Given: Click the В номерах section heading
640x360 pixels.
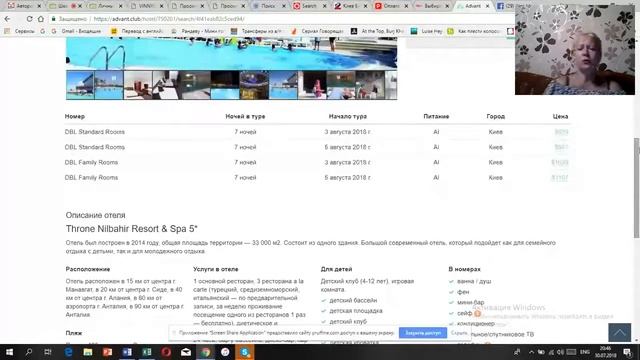Looking at the screenshot, I should (x=464, y=269).
